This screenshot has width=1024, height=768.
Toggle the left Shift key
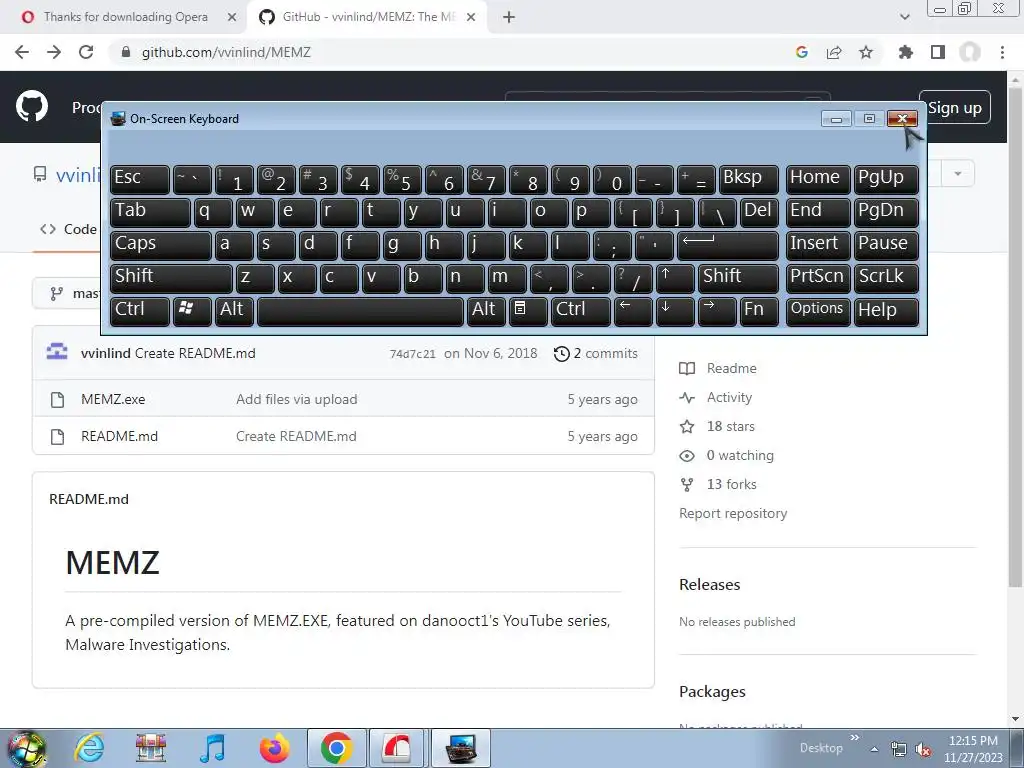point(171,278)
